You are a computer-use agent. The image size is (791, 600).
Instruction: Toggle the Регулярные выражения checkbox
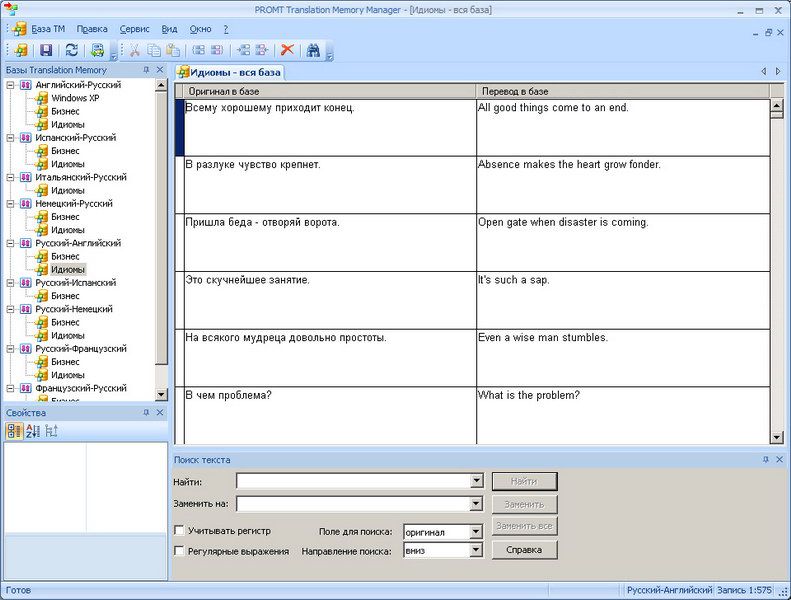coord(179,550)
